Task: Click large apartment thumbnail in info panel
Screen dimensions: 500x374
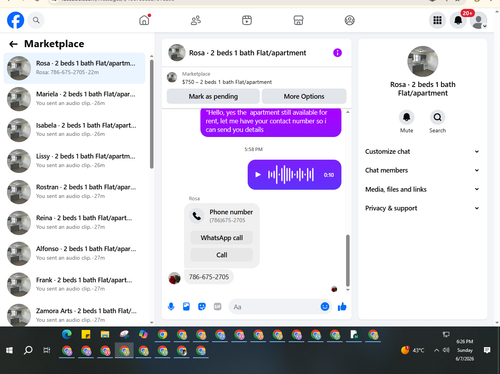Action: tap(423, 61)
